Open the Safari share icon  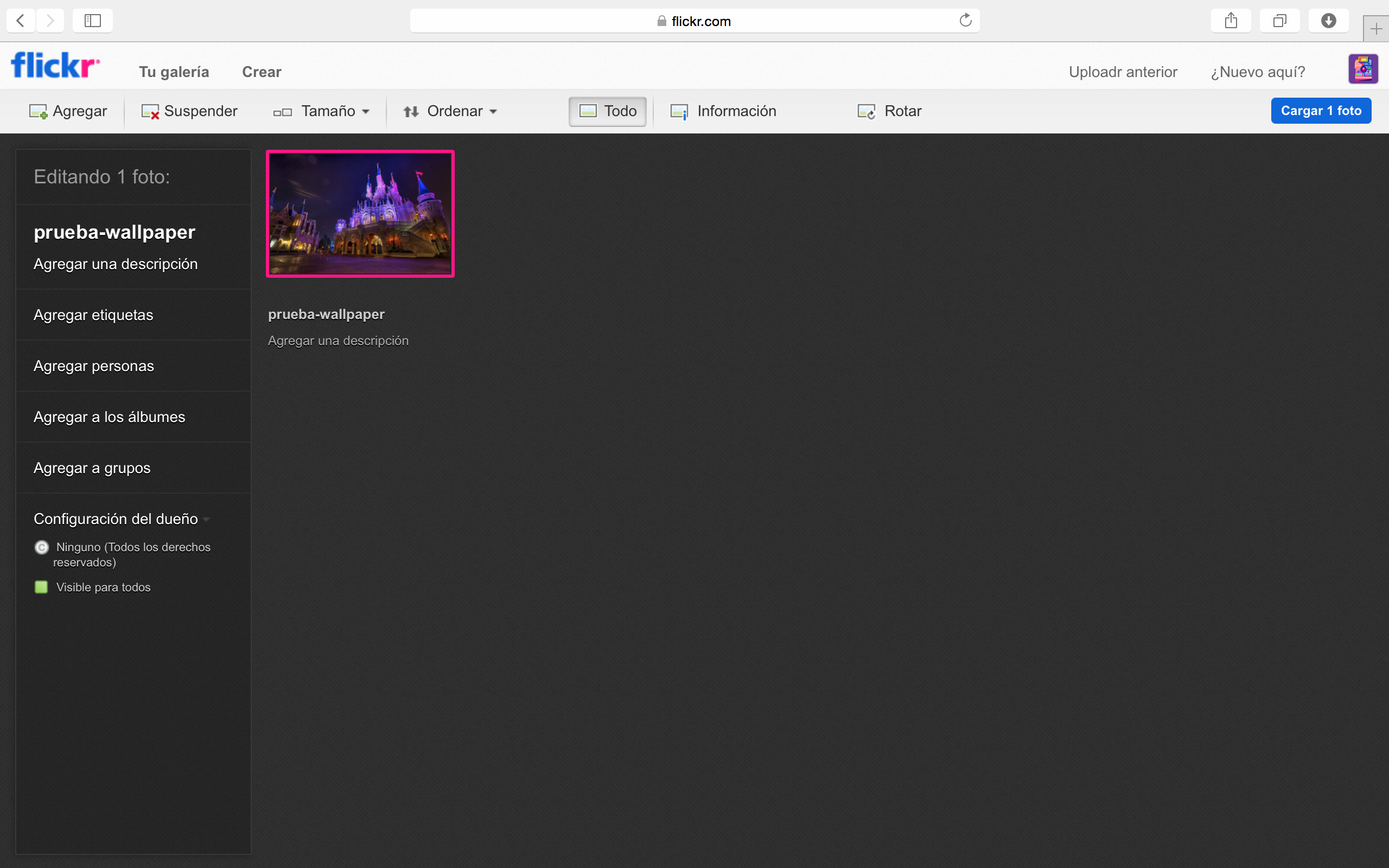pos(1231,21)
